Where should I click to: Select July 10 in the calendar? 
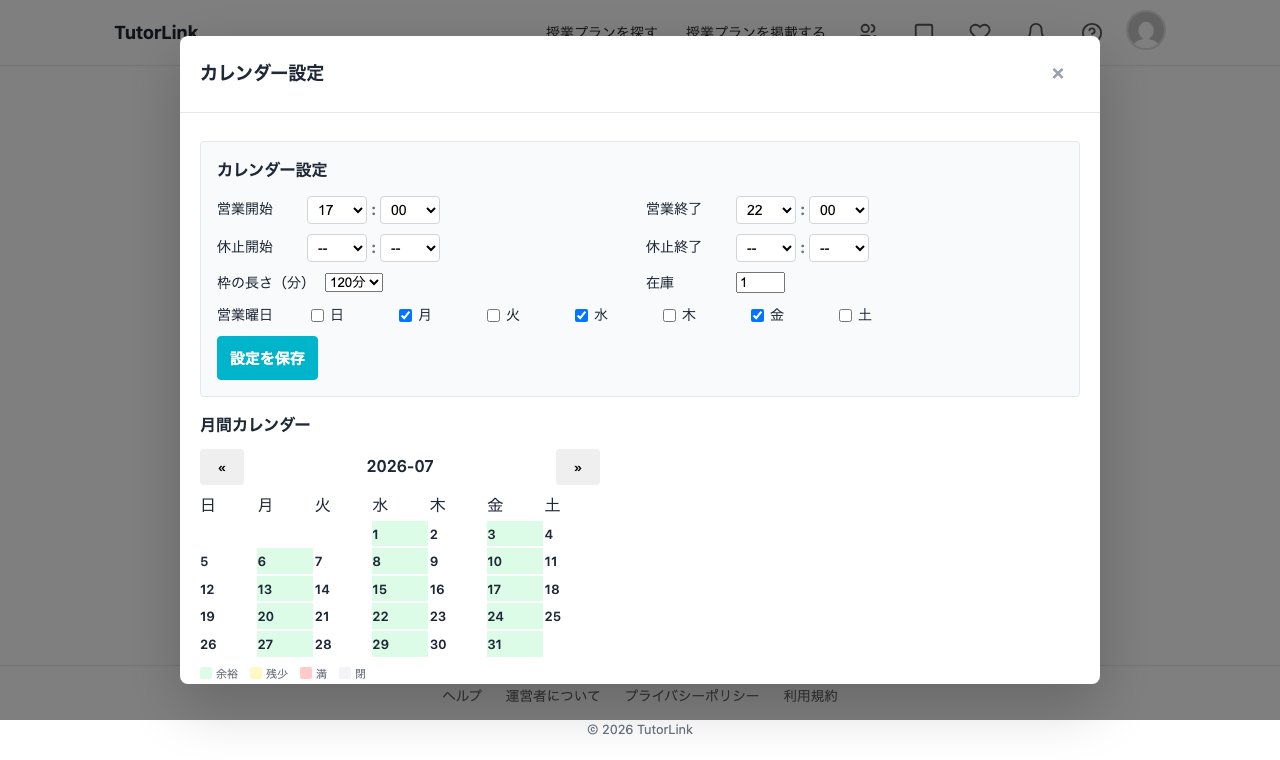[x=515, y=562]
